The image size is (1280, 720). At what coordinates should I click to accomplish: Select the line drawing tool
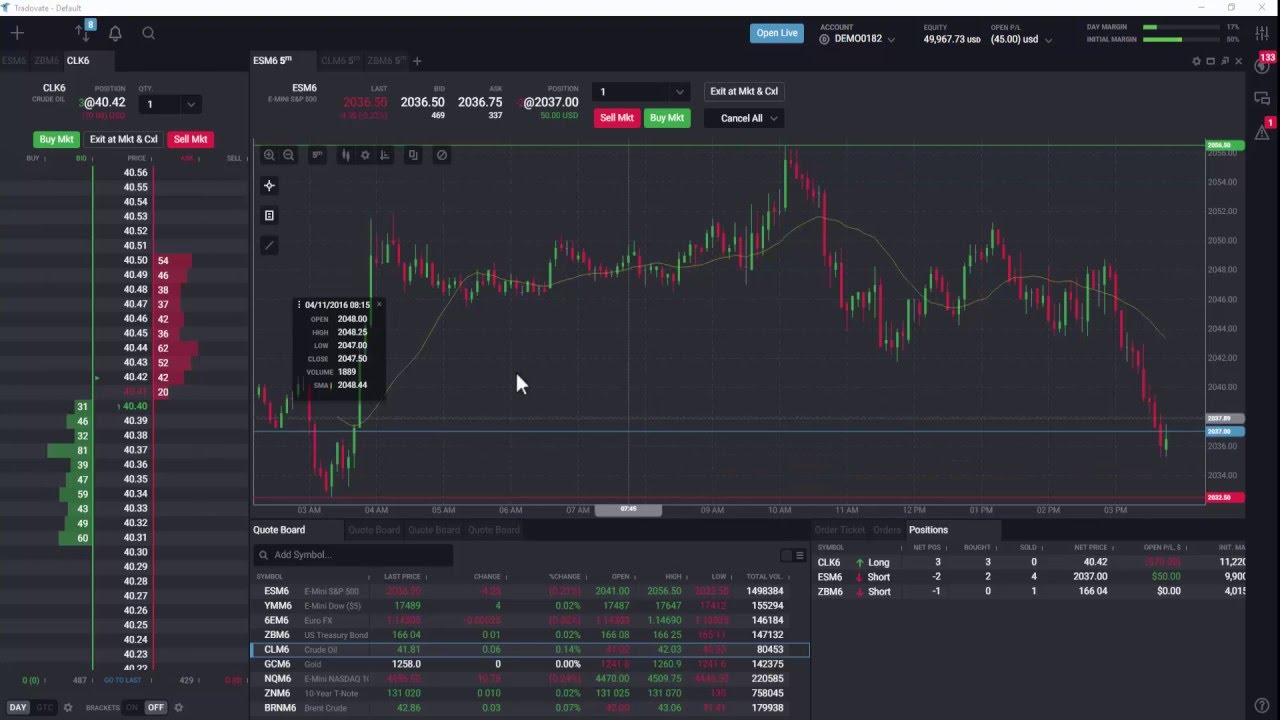tap(269, 245)
